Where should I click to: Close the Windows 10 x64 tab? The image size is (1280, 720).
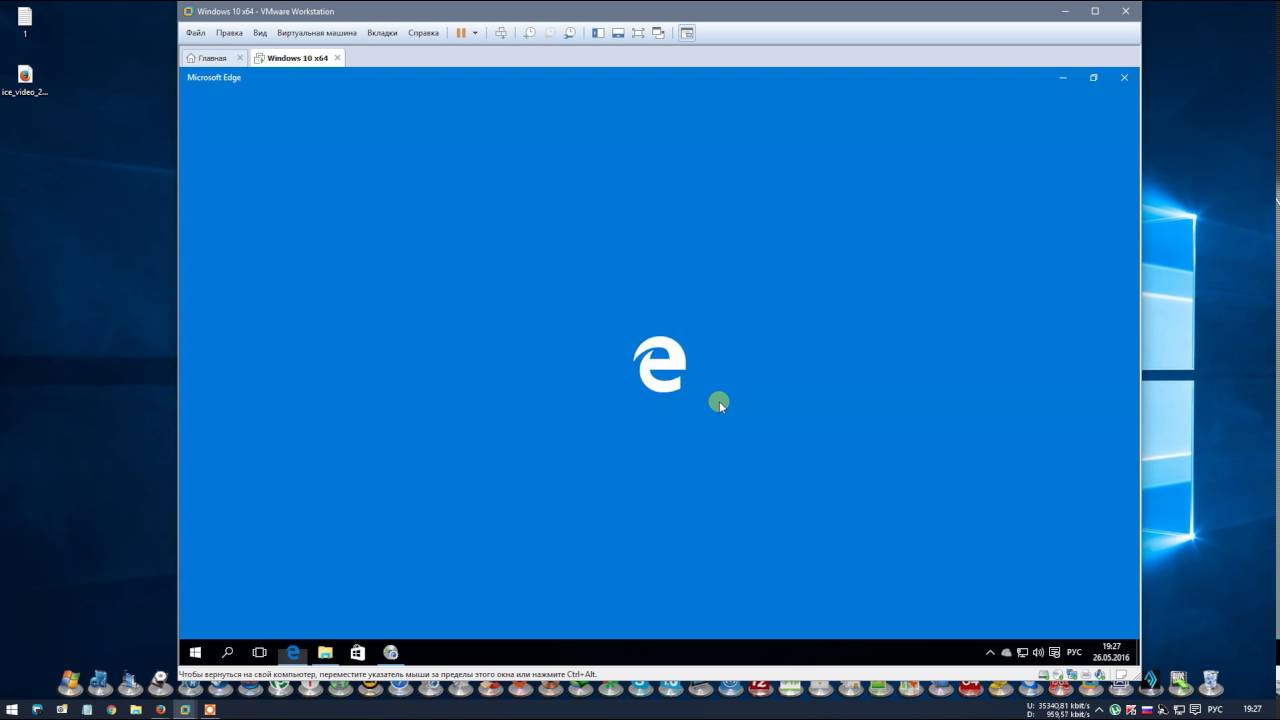(338, 58)
